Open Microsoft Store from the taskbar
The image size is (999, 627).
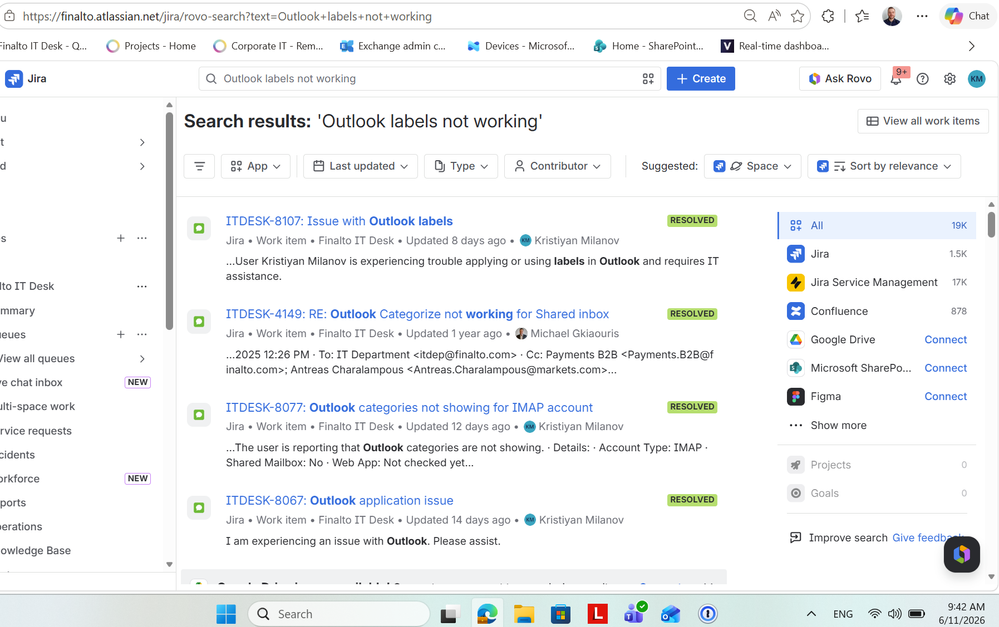click(x=561, y=614)
